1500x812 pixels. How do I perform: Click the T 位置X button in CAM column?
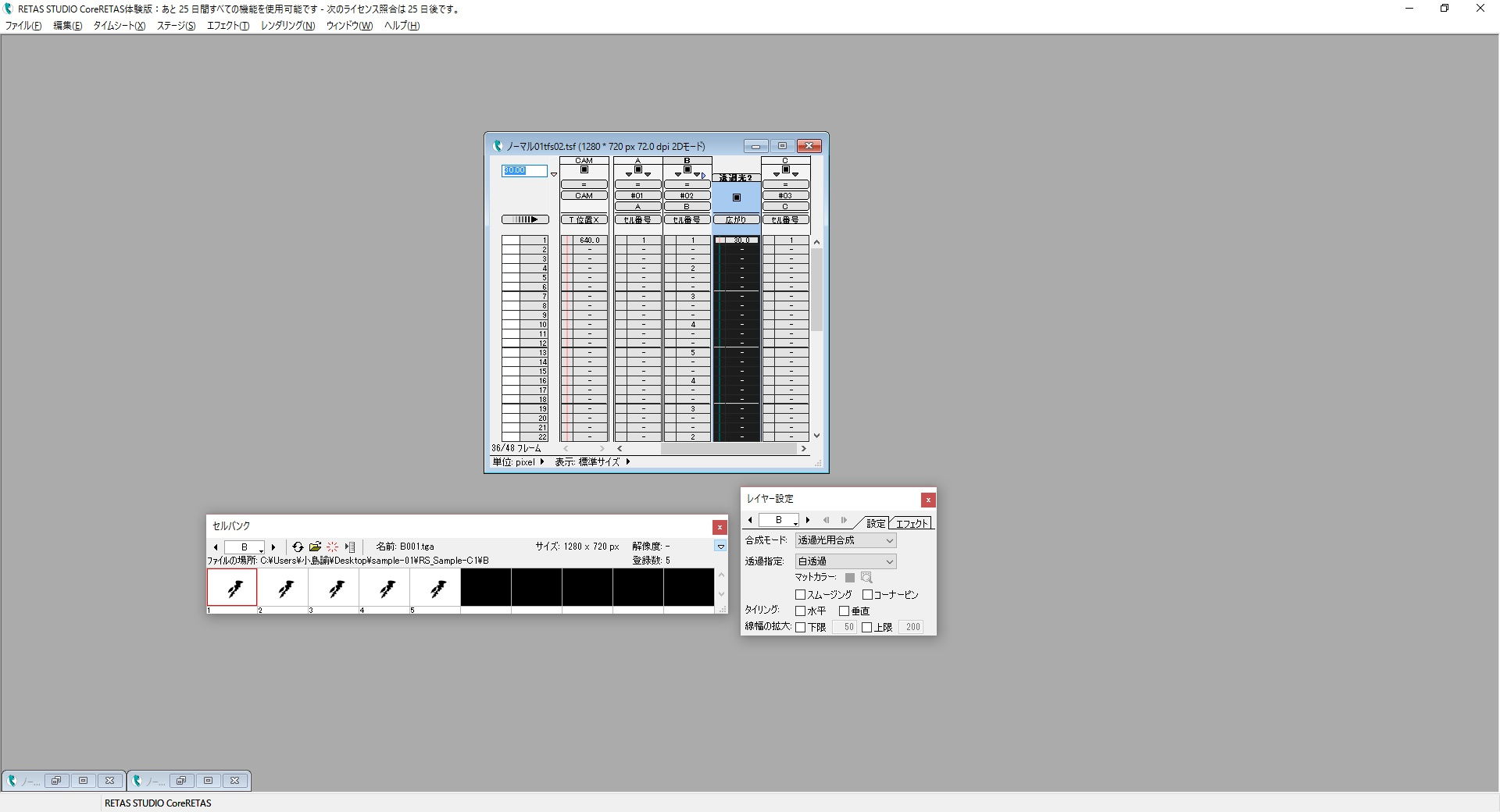click(x=584, y=220)
